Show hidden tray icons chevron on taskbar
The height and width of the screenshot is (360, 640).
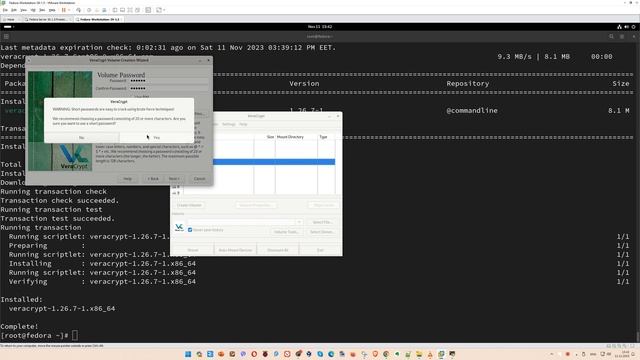pos(552,354)
